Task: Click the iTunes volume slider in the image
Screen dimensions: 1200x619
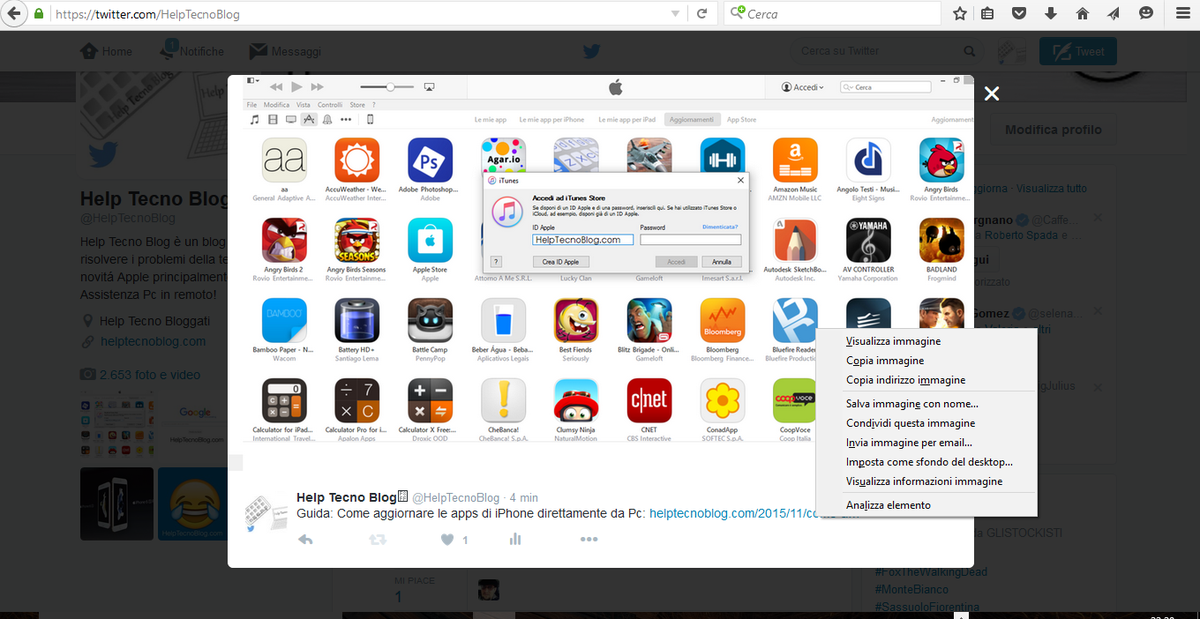Action: pos(387,87)
